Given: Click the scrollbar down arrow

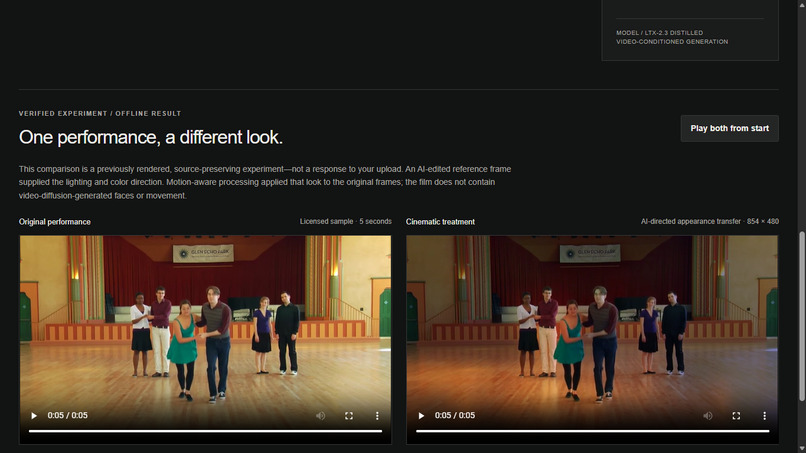Looking at the screenshot, I should pos(801,449).
